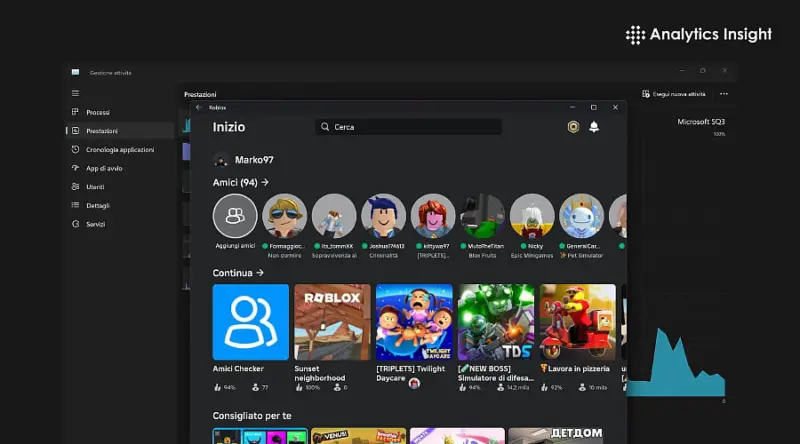This screenshot has width=800, height=444.
Task: Open friend MutoTheTitan avatar
Action: [x=482, y=216]
